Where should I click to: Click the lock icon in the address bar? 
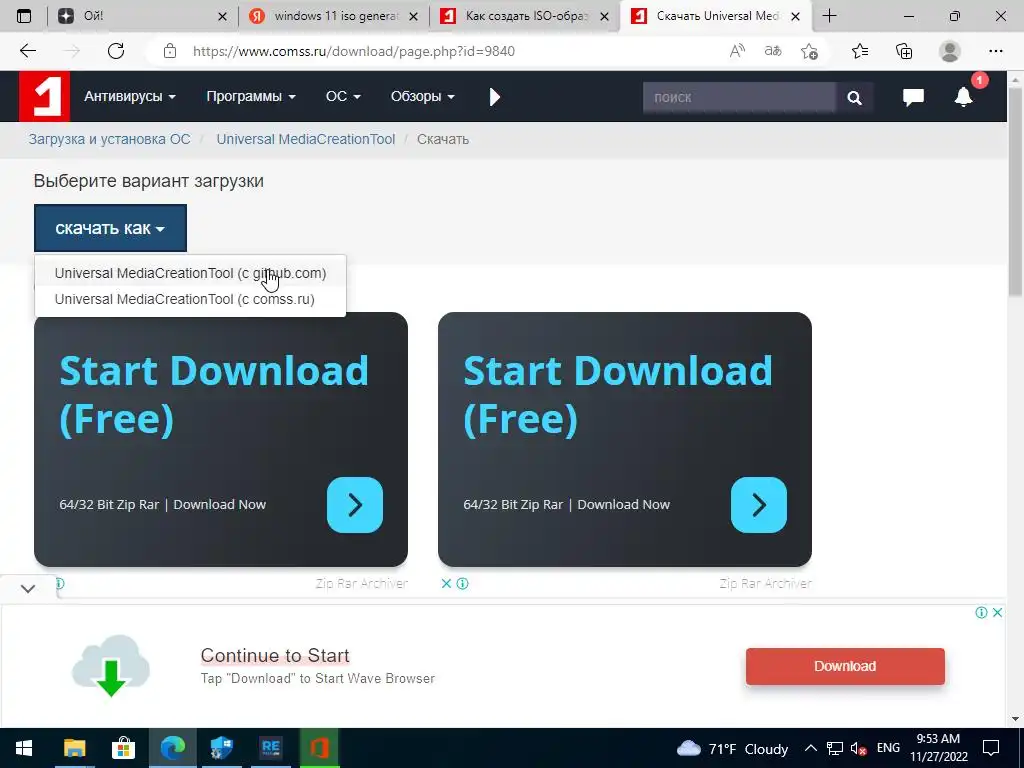click(x=170, y=51)
